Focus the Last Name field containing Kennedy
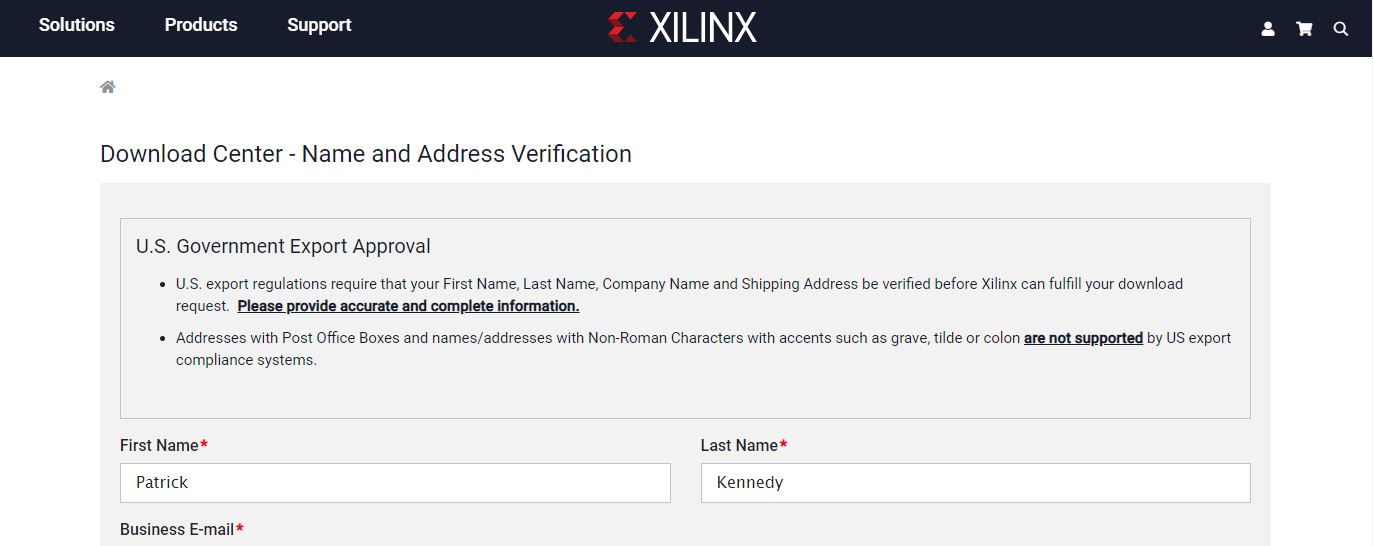Viewport: 1373px width, 546px height. tap(975, 482)
